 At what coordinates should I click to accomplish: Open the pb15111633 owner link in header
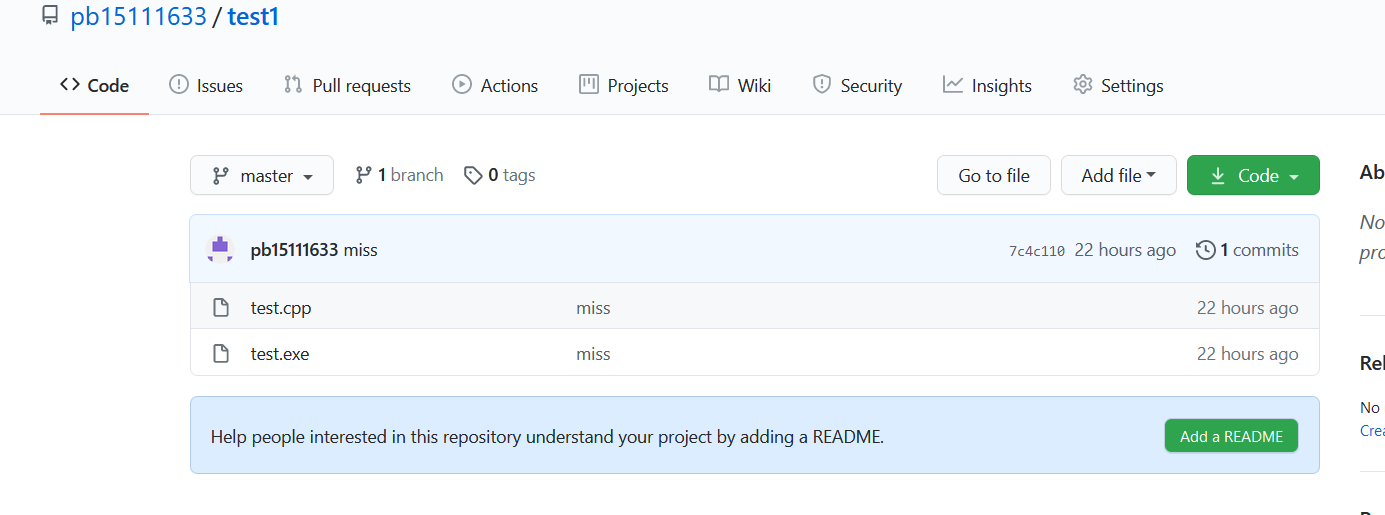(x=138, y=16)
